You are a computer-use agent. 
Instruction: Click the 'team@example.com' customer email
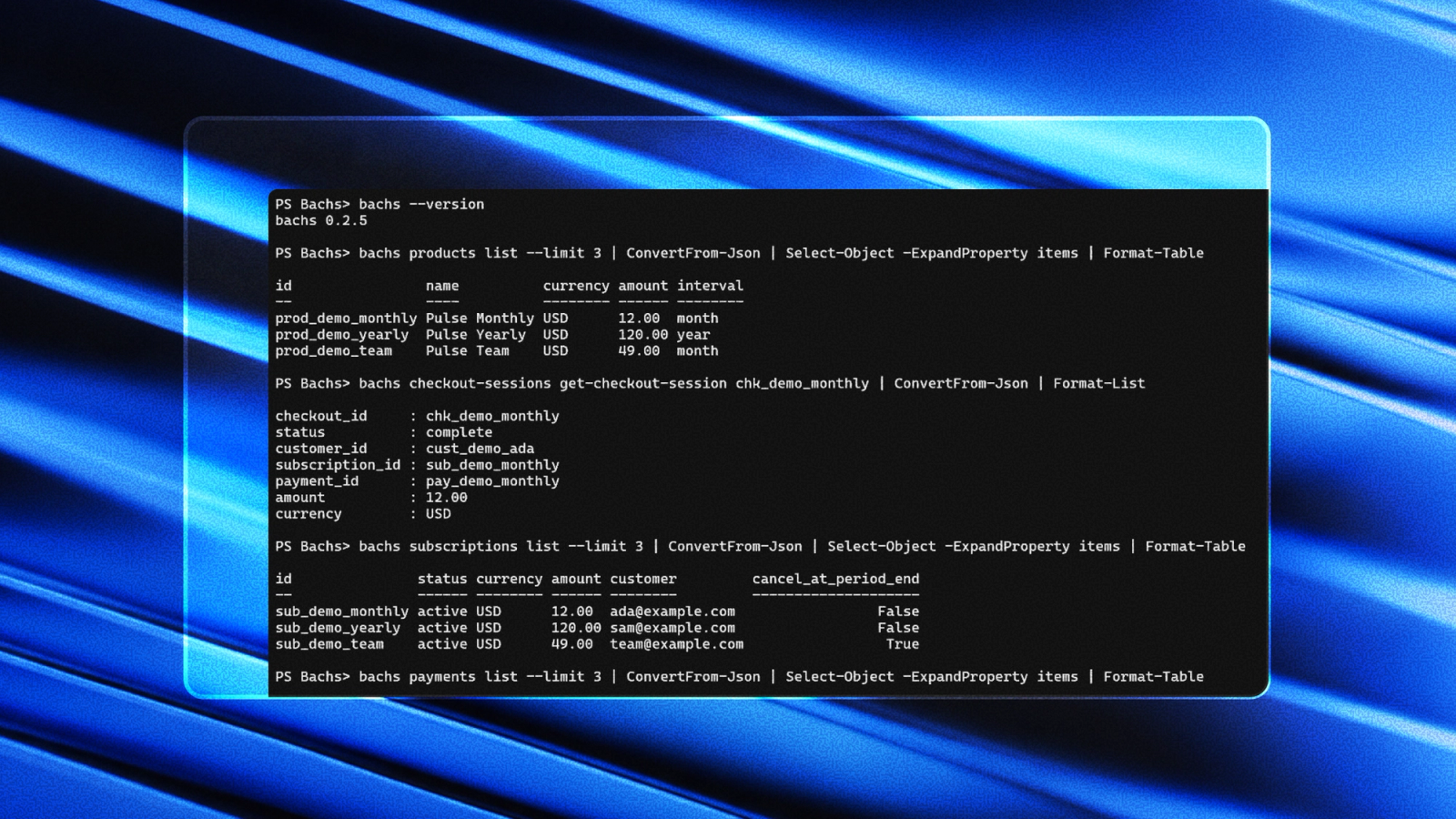676,644
